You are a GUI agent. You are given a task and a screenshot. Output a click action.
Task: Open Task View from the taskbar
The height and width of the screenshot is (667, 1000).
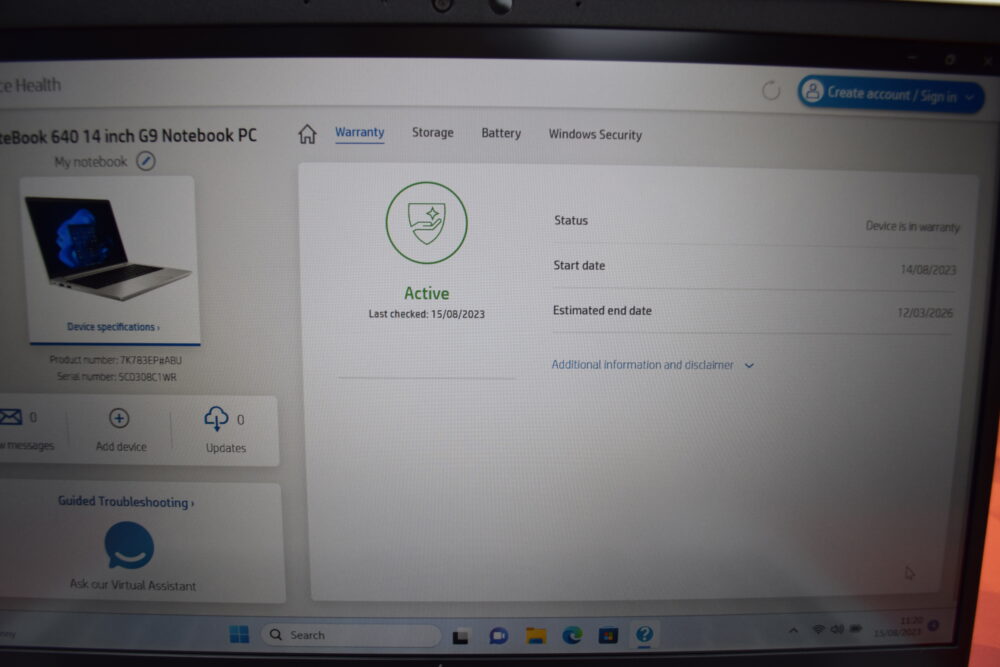point(460,636)
